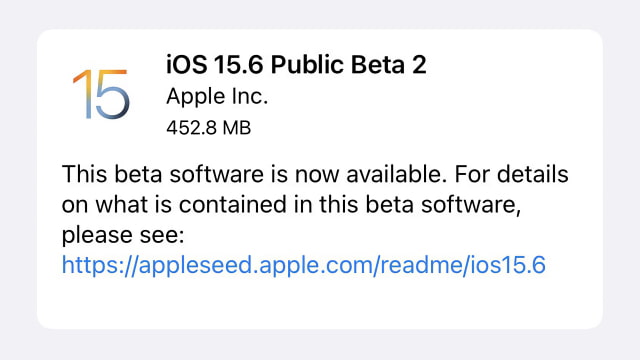Click the word "software," ending the second line
640x360 pixels.
[x=471, y=204]
